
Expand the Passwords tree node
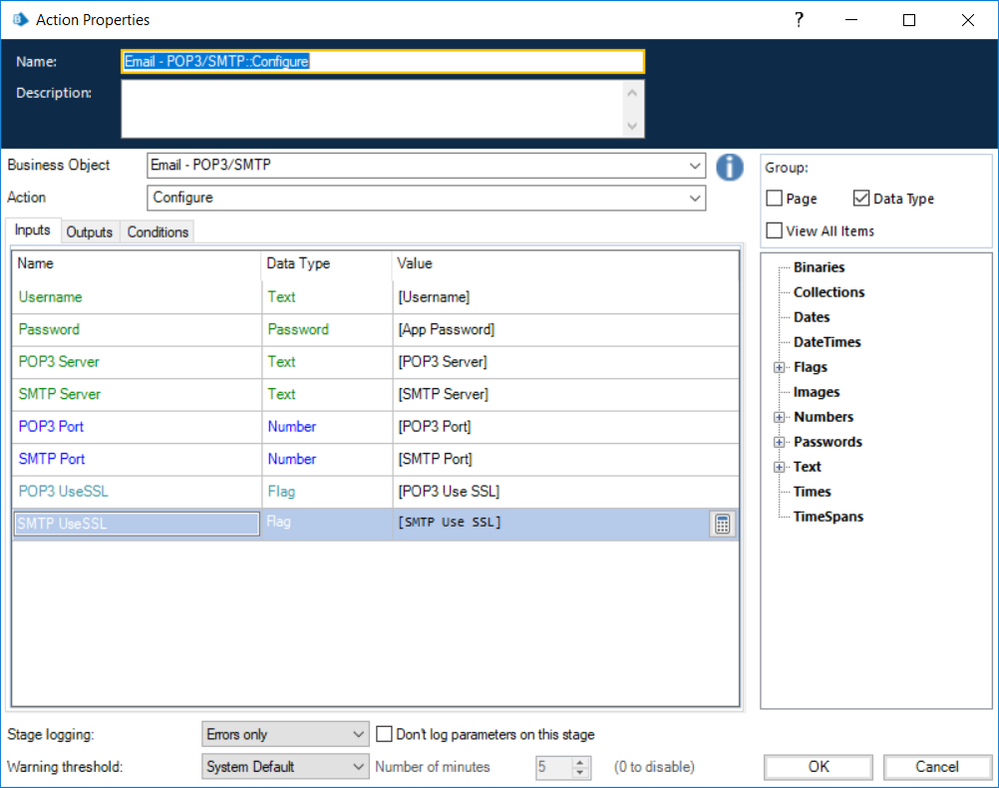click(779, 442)
